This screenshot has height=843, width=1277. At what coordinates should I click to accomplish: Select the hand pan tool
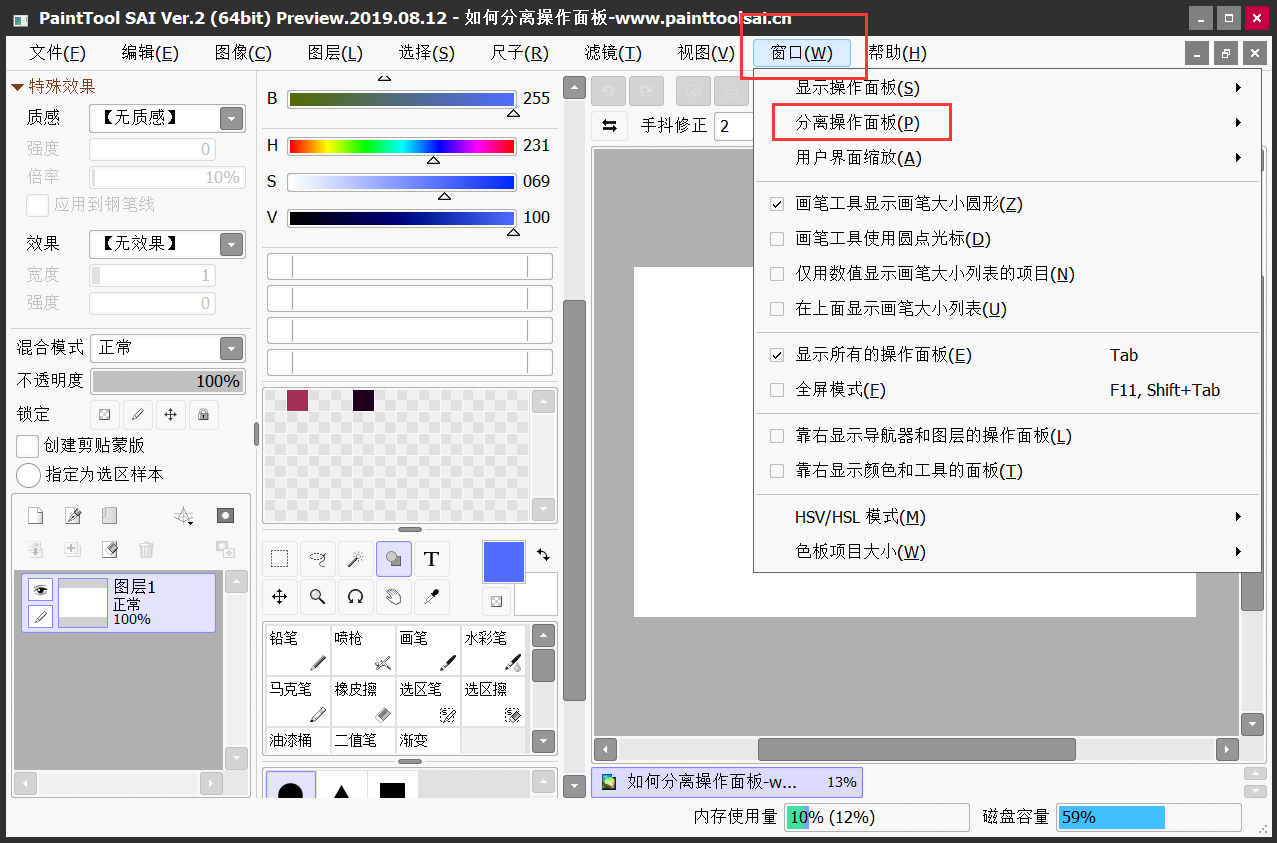tap(394, 597)
